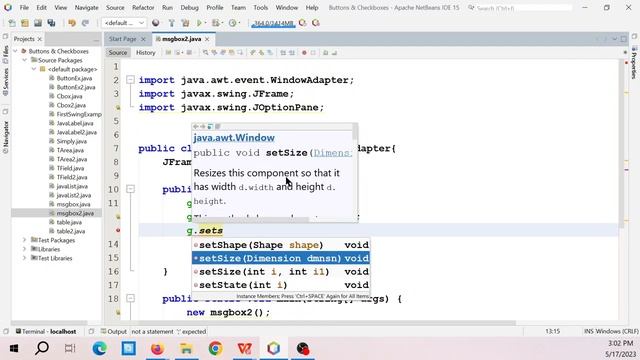
Task: Click the Undo toolbar icon
Action: [72, 23]
